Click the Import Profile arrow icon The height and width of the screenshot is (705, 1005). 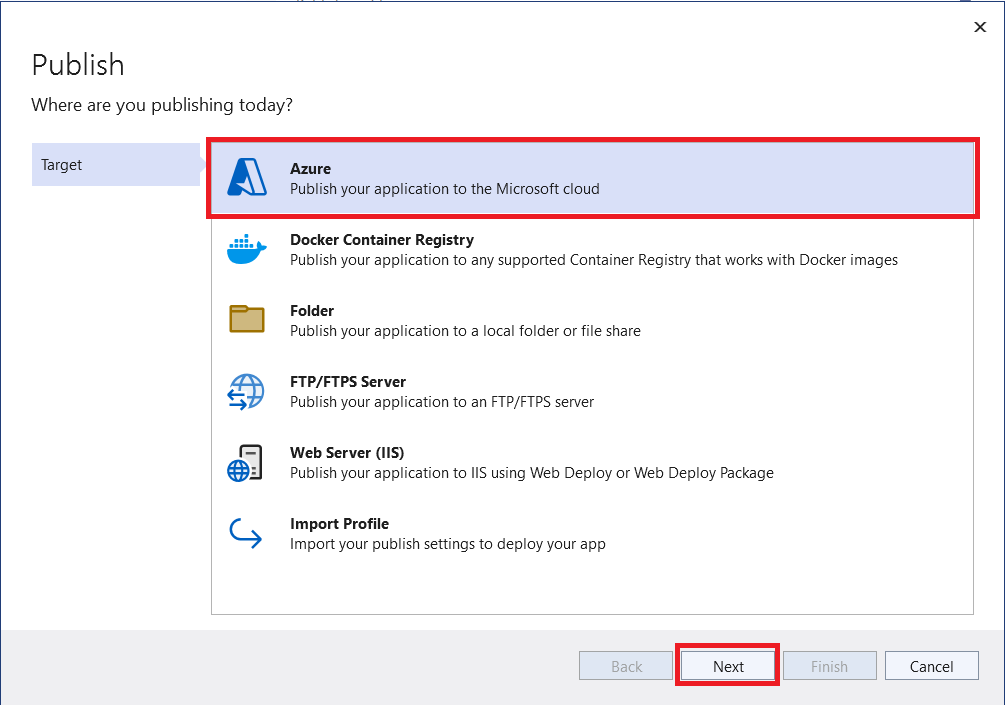(x=246, y=532)
